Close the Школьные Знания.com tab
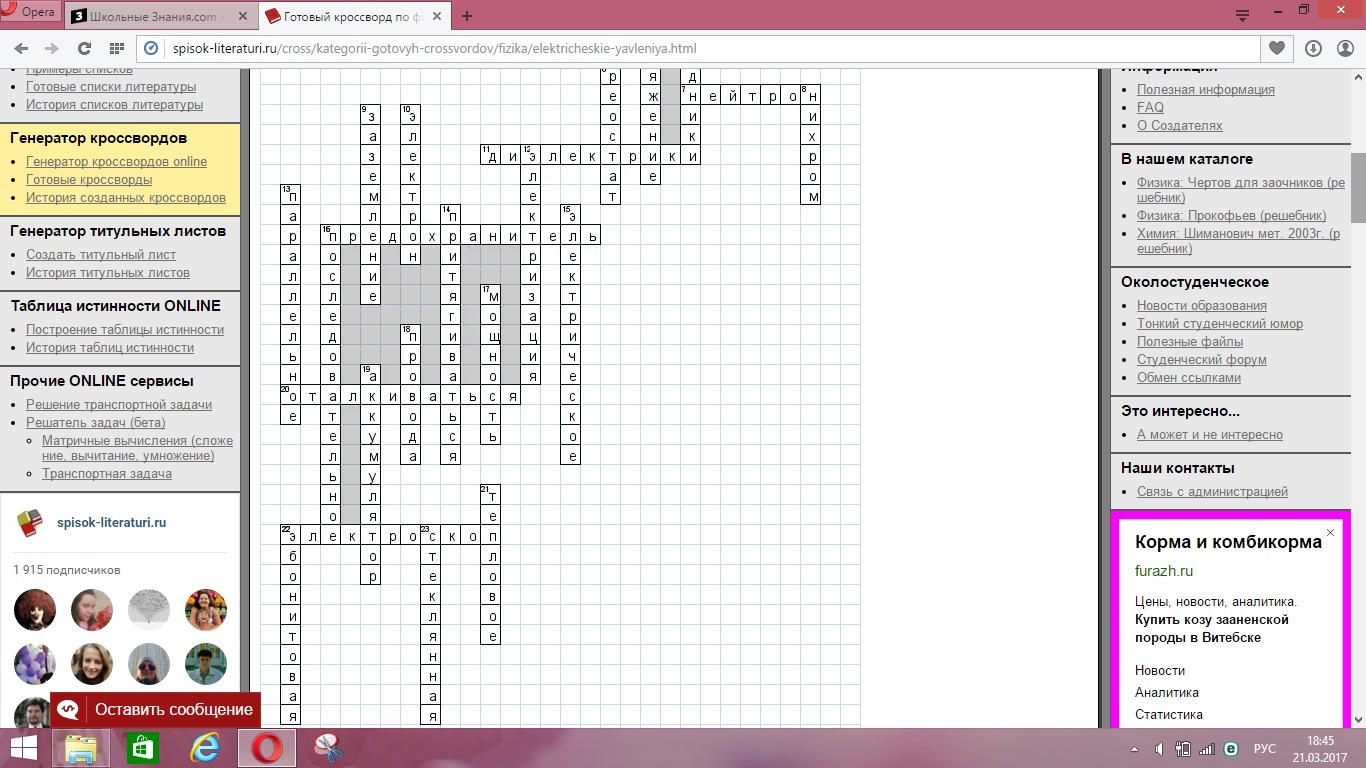1366x768 pixels. pyautogui.click(x=242, y=17)
